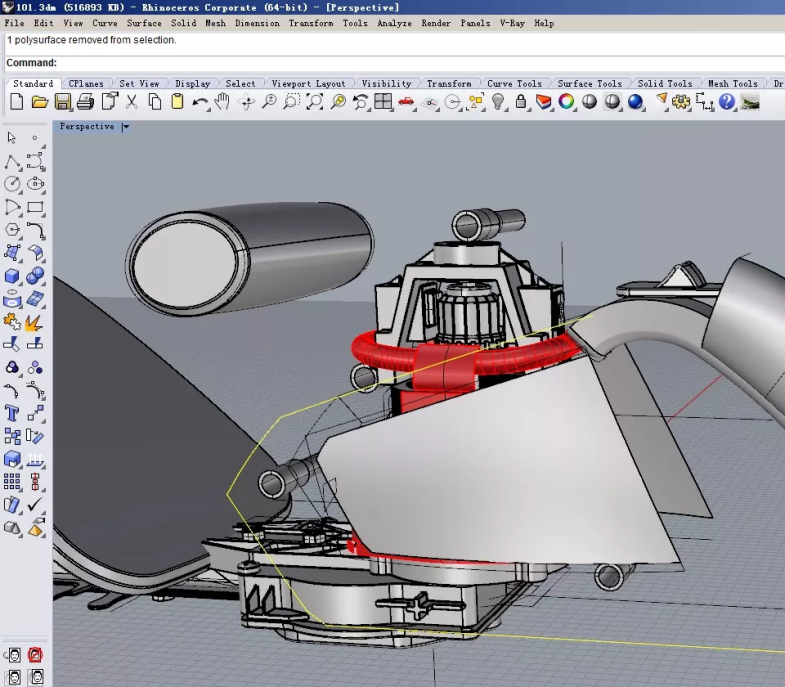Toggle the light bulb show/hide icon

click(x=499, y=102)
